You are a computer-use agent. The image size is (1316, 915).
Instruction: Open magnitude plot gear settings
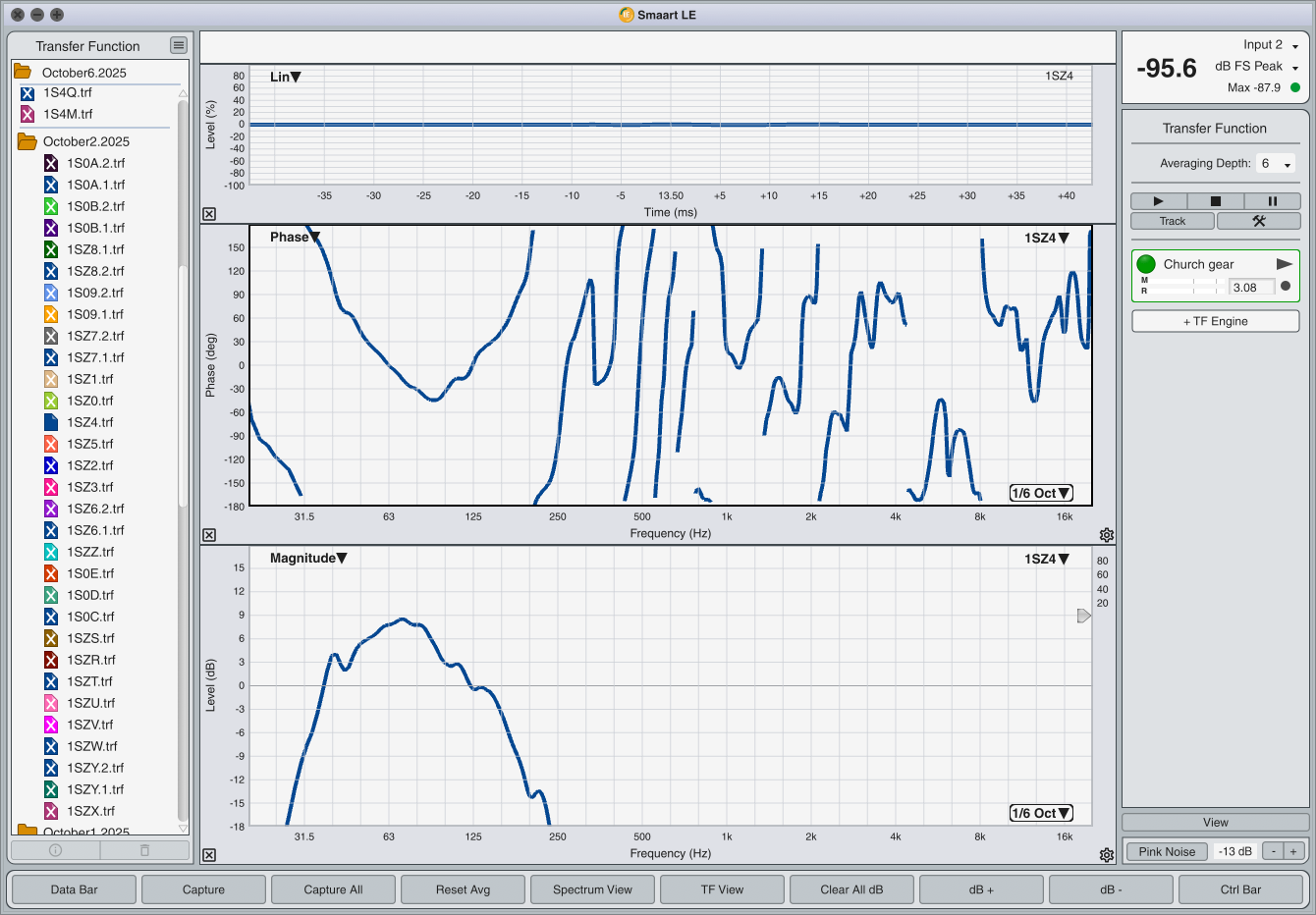coord(1107,855)
